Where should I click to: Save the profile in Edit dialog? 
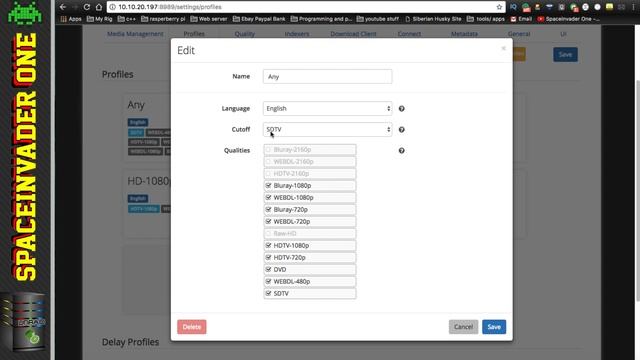tap(494, 327)
